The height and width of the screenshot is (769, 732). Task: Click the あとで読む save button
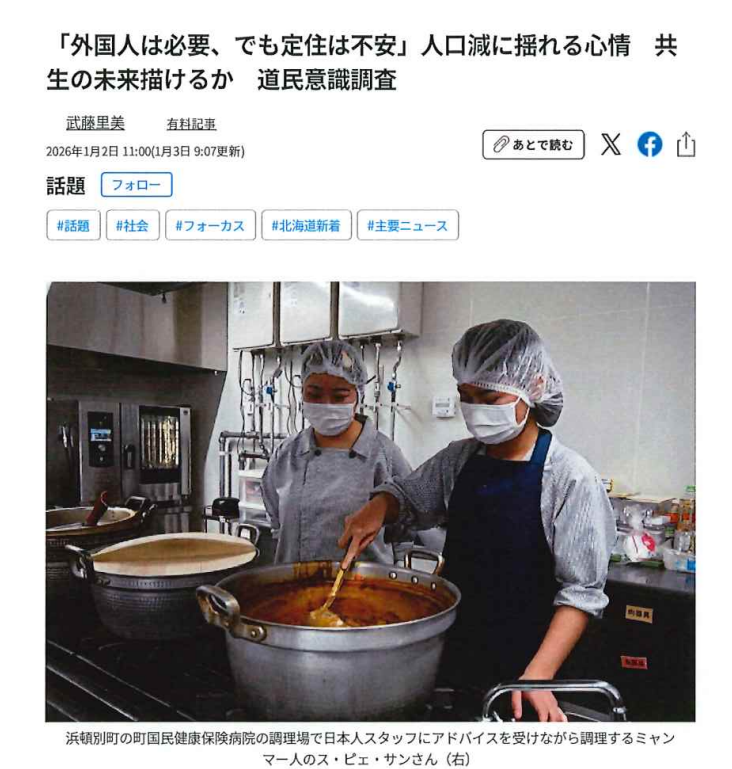pos(533,145)
